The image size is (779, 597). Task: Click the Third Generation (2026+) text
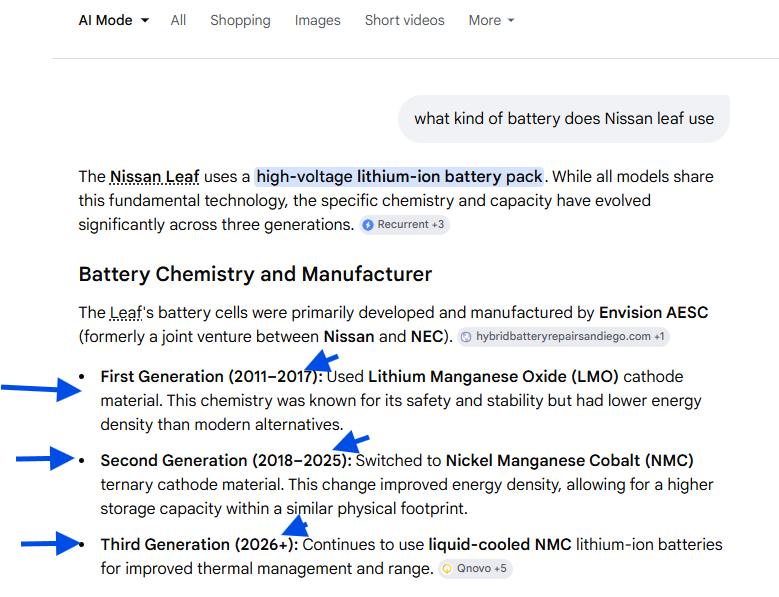pyautogui.click(x=199, y=544)
